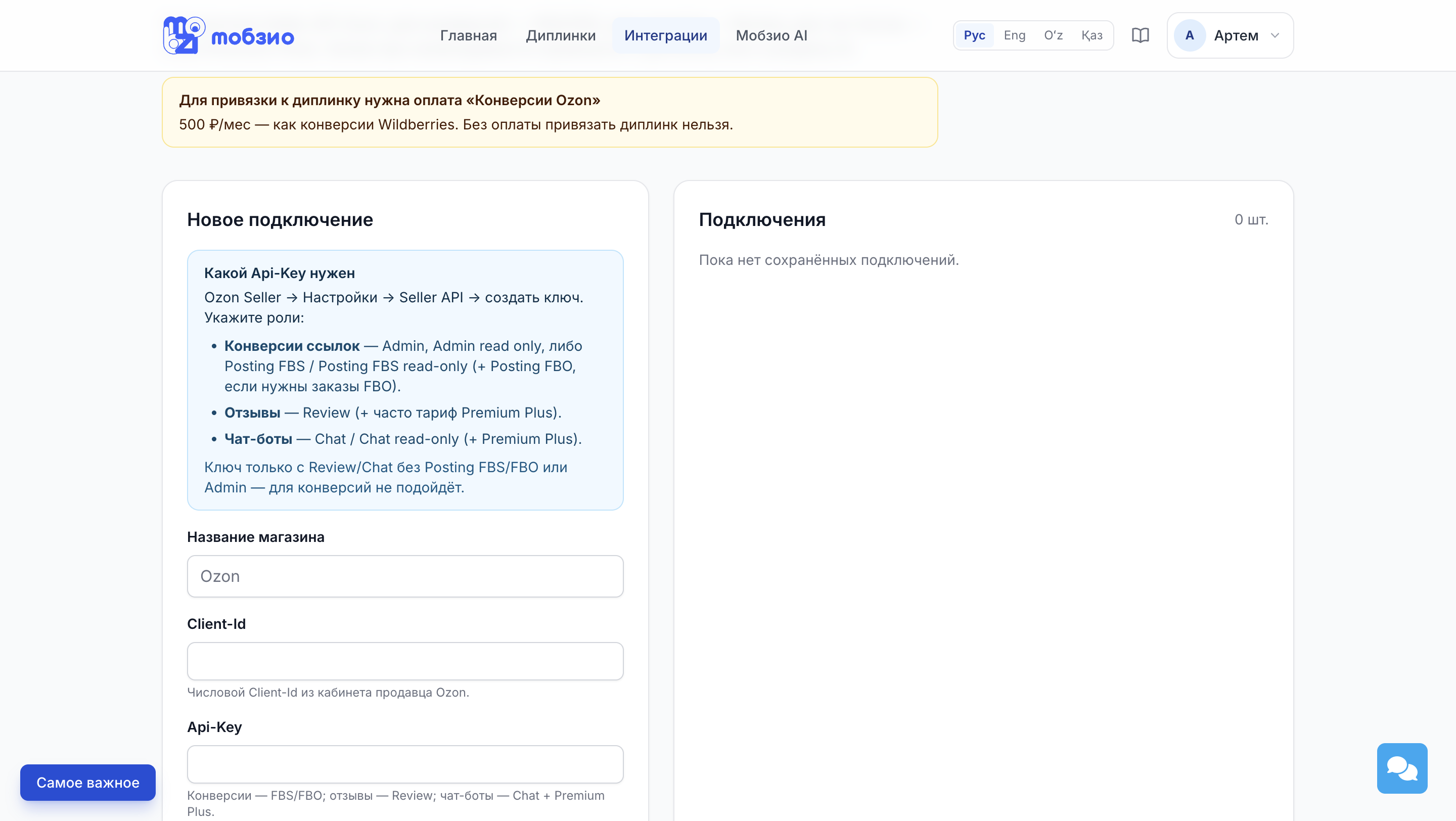Open Мобзио AI page

tap(771, 35)
